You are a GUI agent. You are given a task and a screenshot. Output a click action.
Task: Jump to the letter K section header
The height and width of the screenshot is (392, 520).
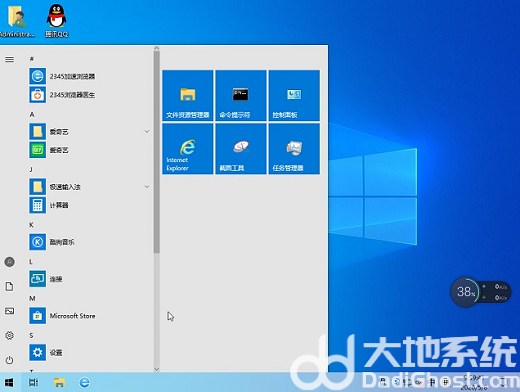tap(31, 225)
